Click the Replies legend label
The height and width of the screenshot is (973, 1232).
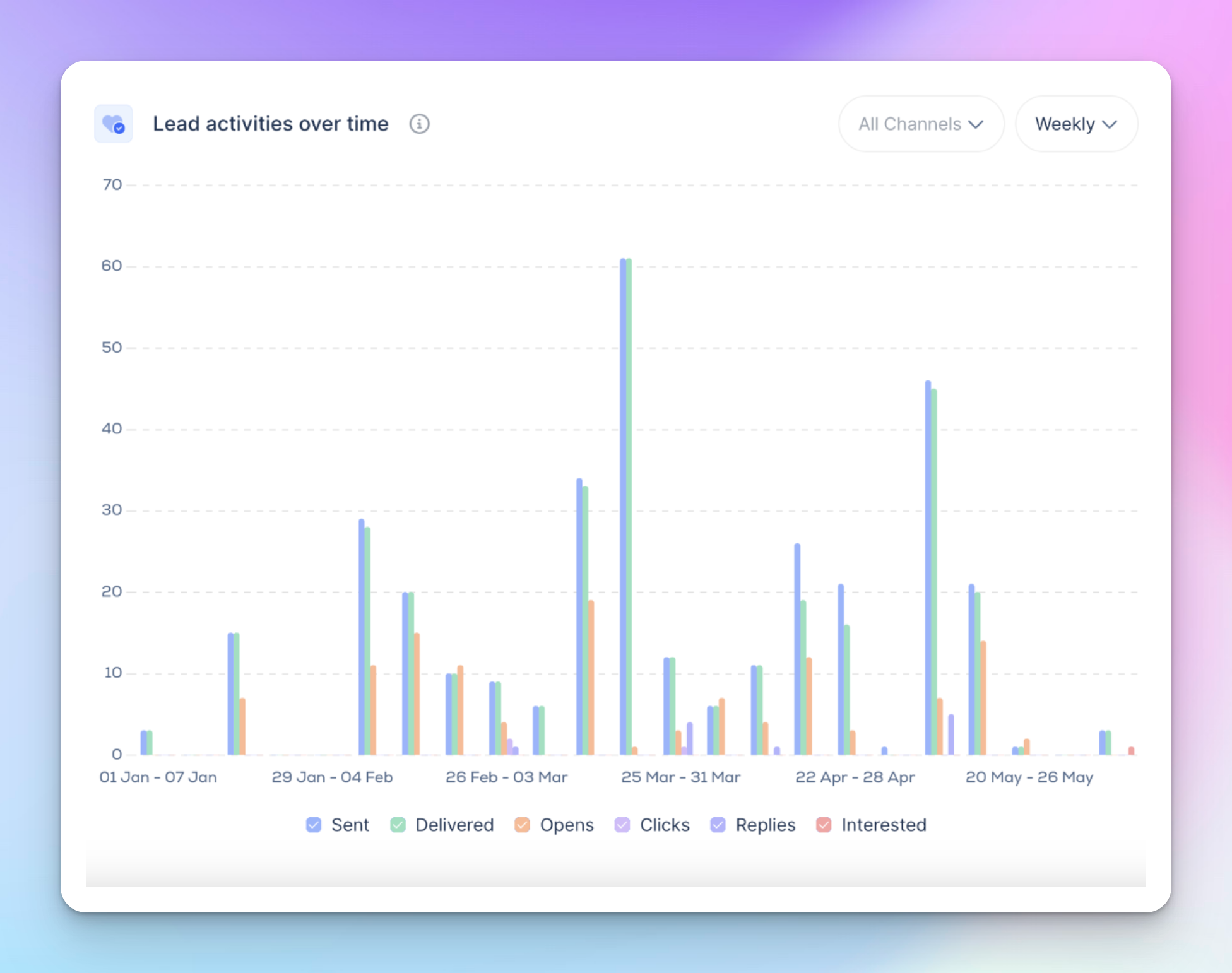click(x=766, y=825)
